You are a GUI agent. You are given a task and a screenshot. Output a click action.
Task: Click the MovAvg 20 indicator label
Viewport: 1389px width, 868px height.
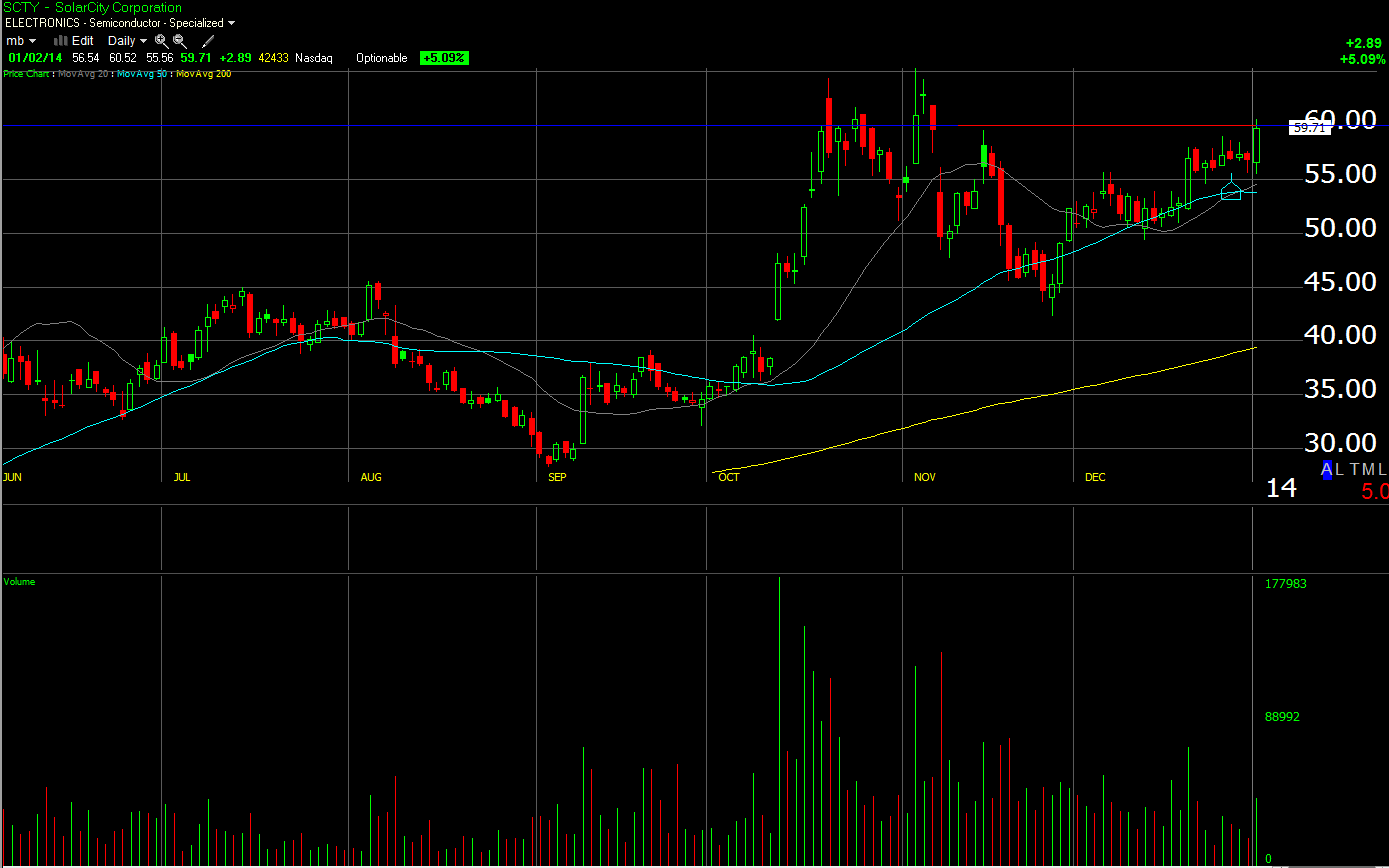click(83, 74)
